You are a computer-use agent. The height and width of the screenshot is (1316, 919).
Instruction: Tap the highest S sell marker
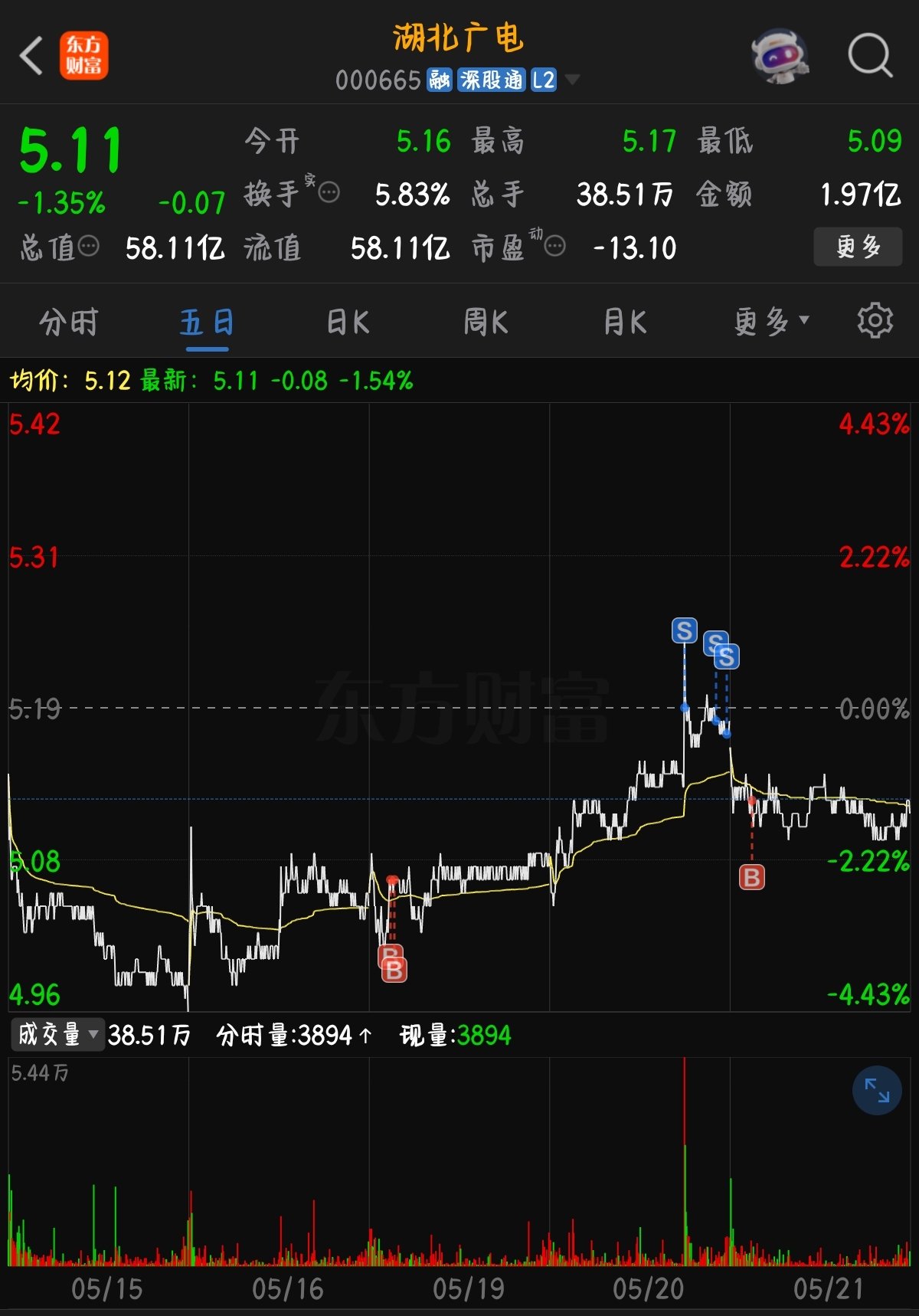(x=684, y=631)
